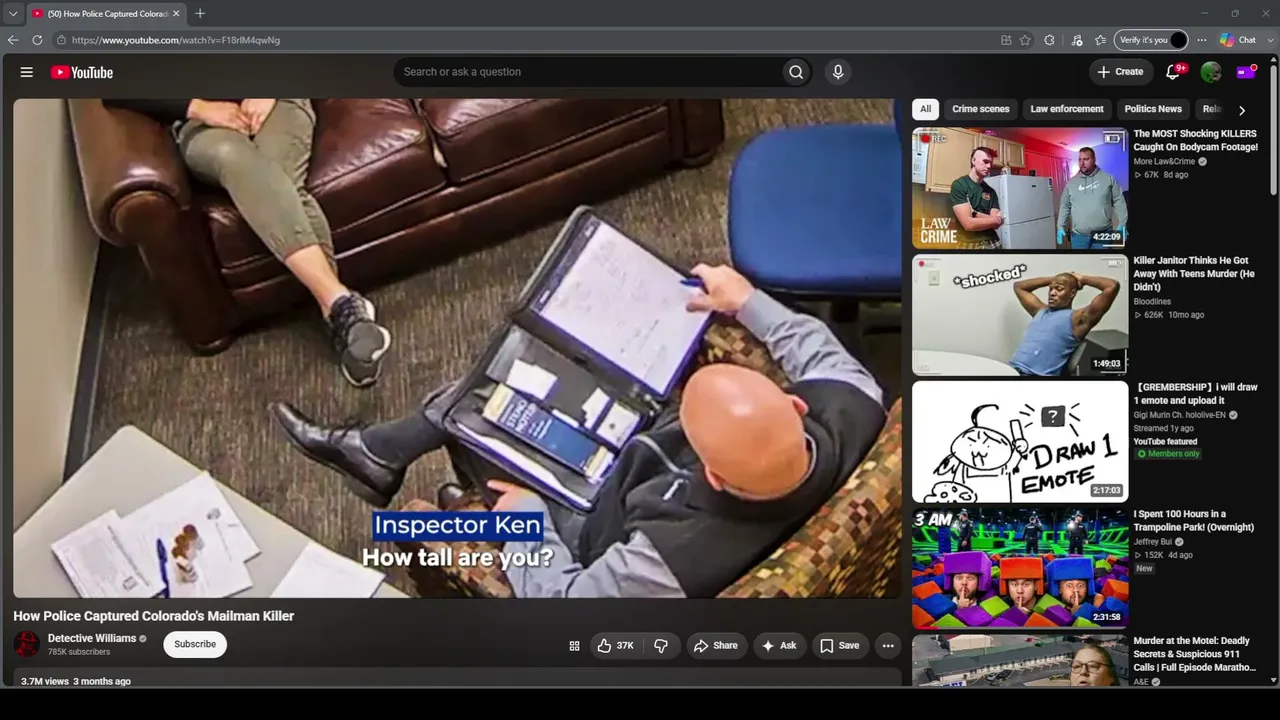Open the browser favorites list
Image resolution: width=1280 pixels, height=720 pixels.
click(1100, 40)
